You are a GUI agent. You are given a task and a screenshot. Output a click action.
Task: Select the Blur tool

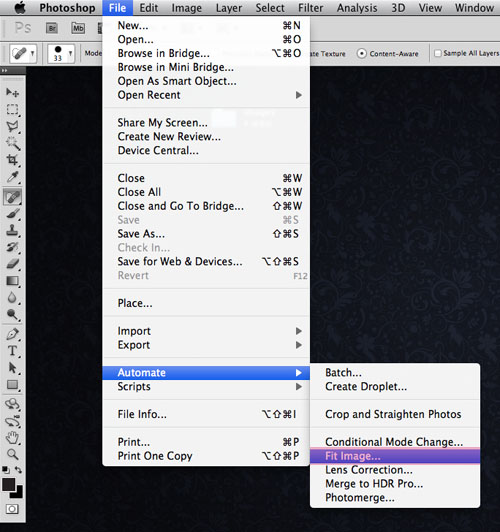[x=13, y=298]
